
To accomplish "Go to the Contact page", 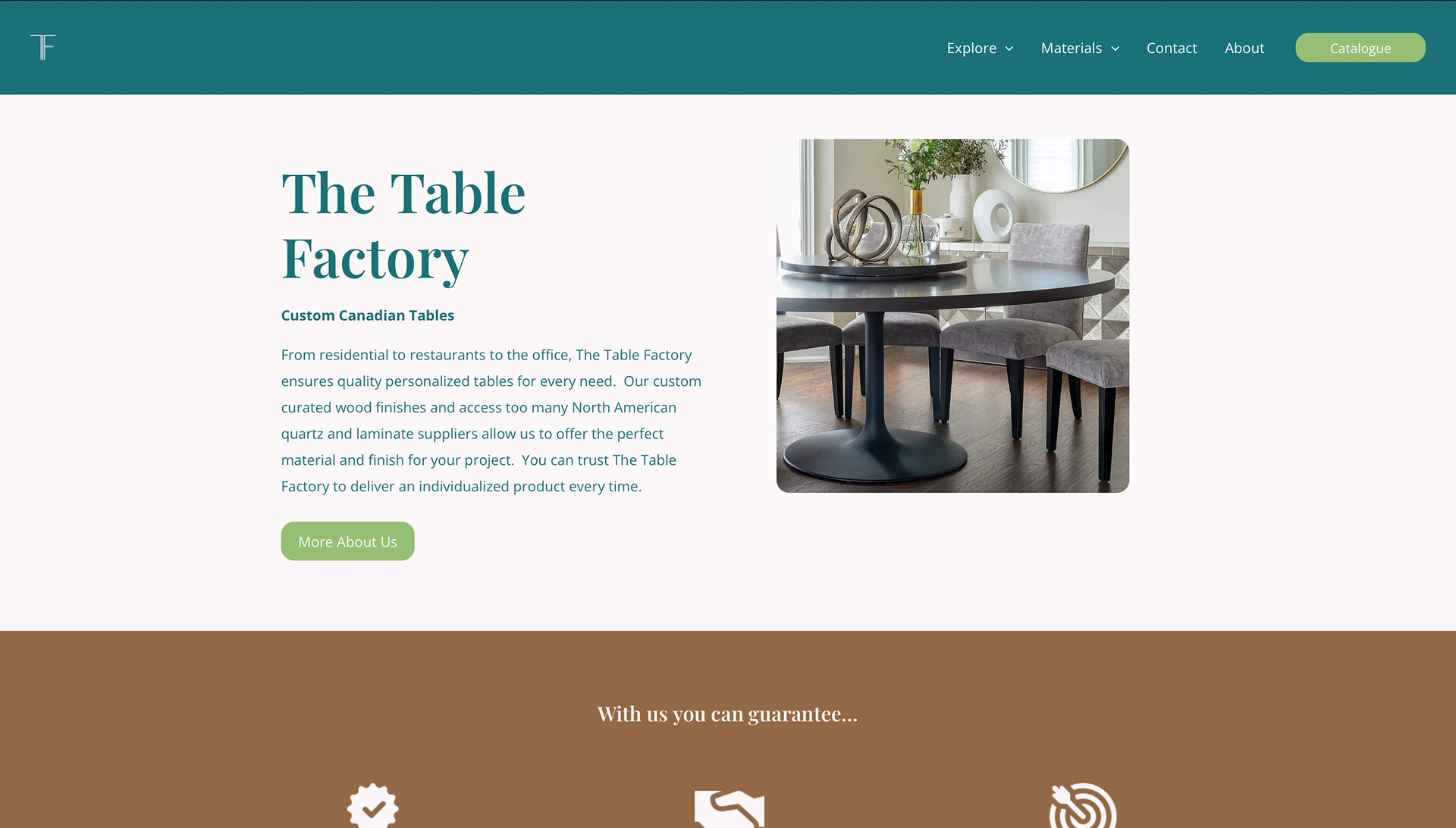I will tap(1172, 48).
